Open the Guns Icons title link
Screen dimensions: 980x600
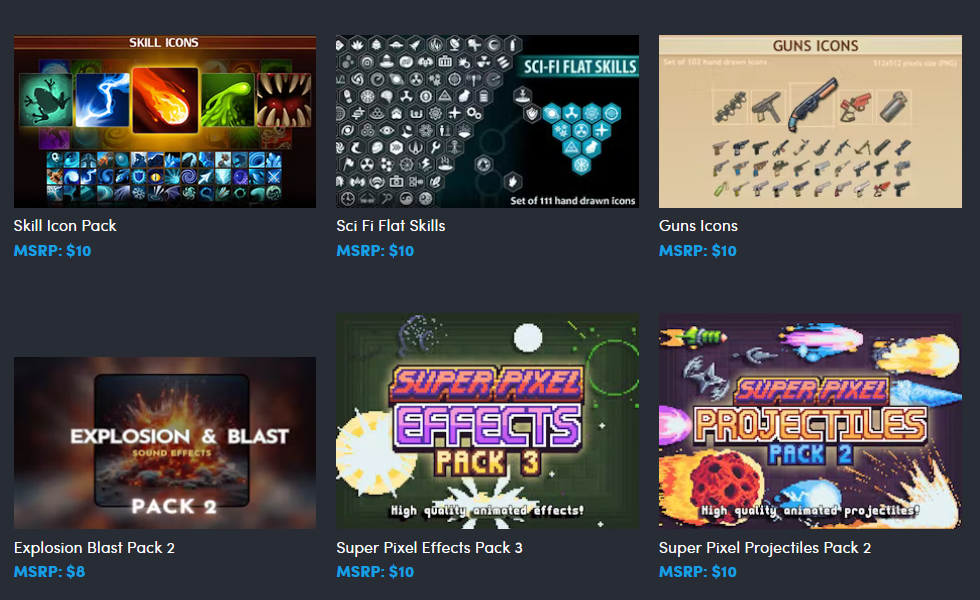click(698, 226)
